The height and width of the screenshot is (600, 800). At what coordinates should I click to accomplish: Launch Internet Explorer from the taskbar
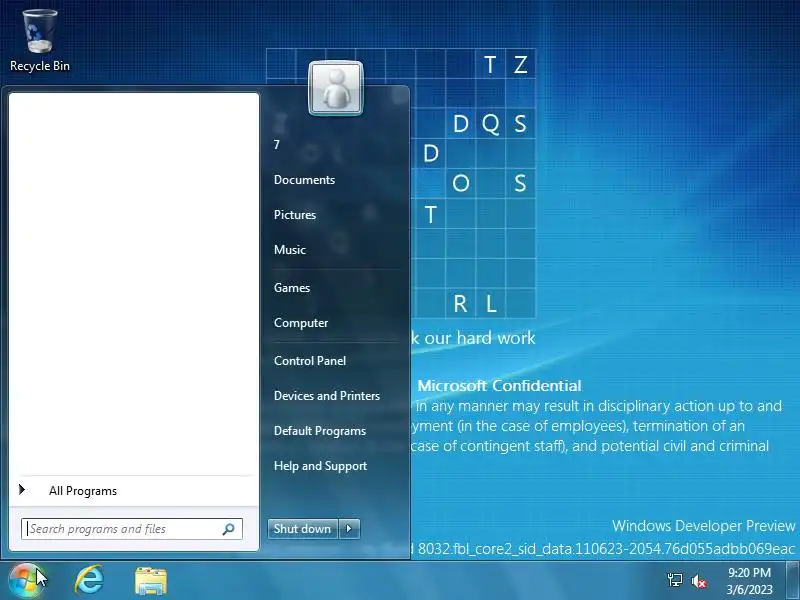(x=89, y=581)
